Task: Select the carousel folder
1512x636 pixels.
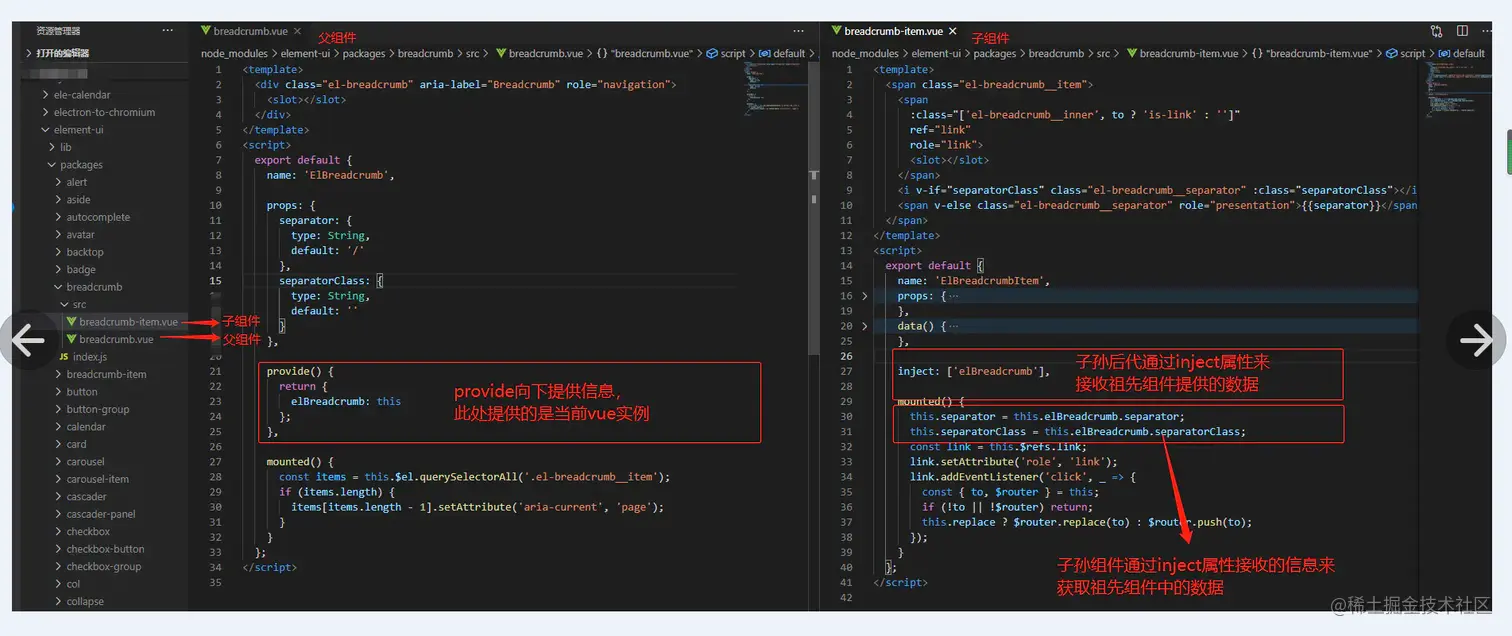Action: (86, 462)
